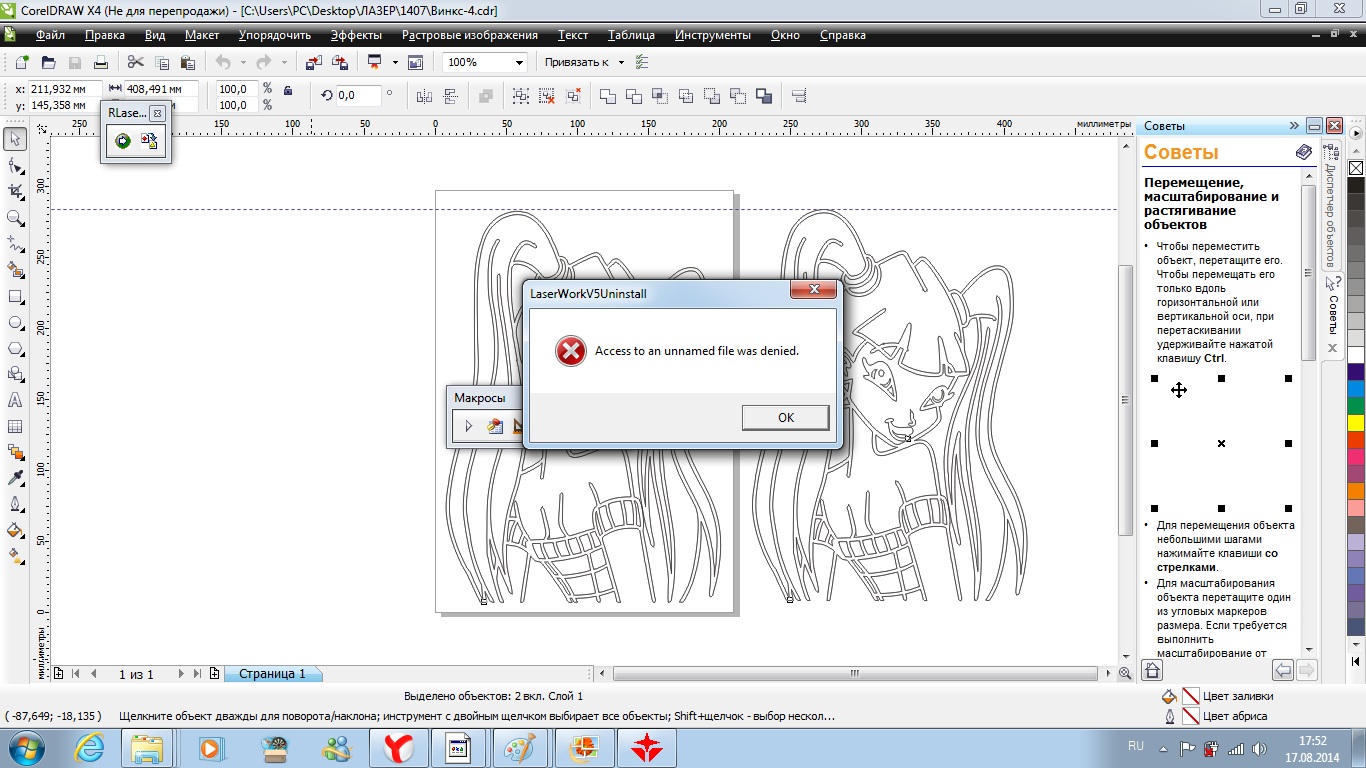Click the play button in Макросы toolbar
Viewport: 1366px width, 768px height.
(468, 426)
